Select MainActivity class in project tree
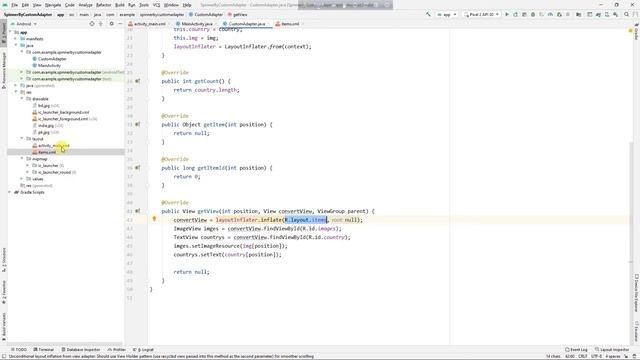Screen dimensions: 640x360 click(x=49, y=65)
